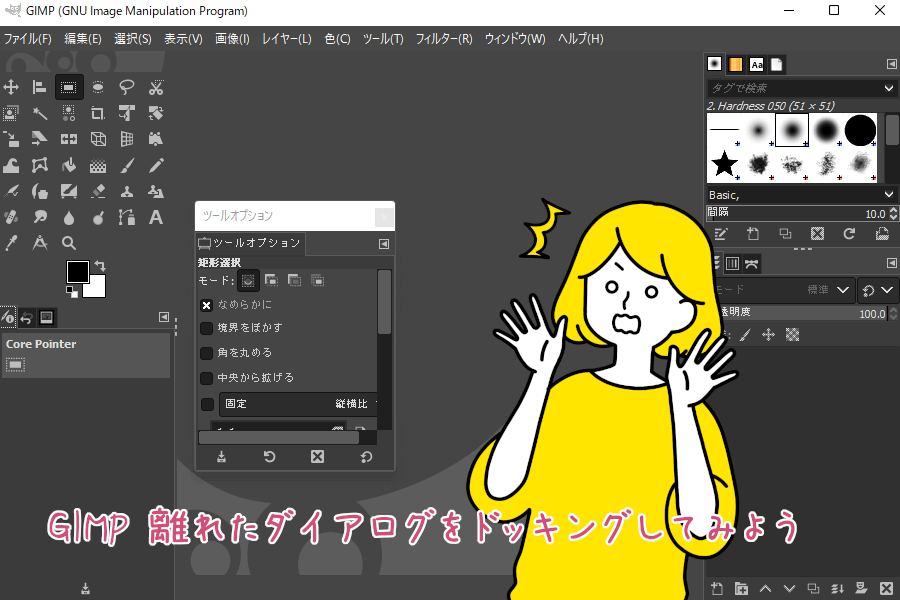Select the Measure compass tool
The width and height of the screenshot is (900, 600).
(40, 243)
